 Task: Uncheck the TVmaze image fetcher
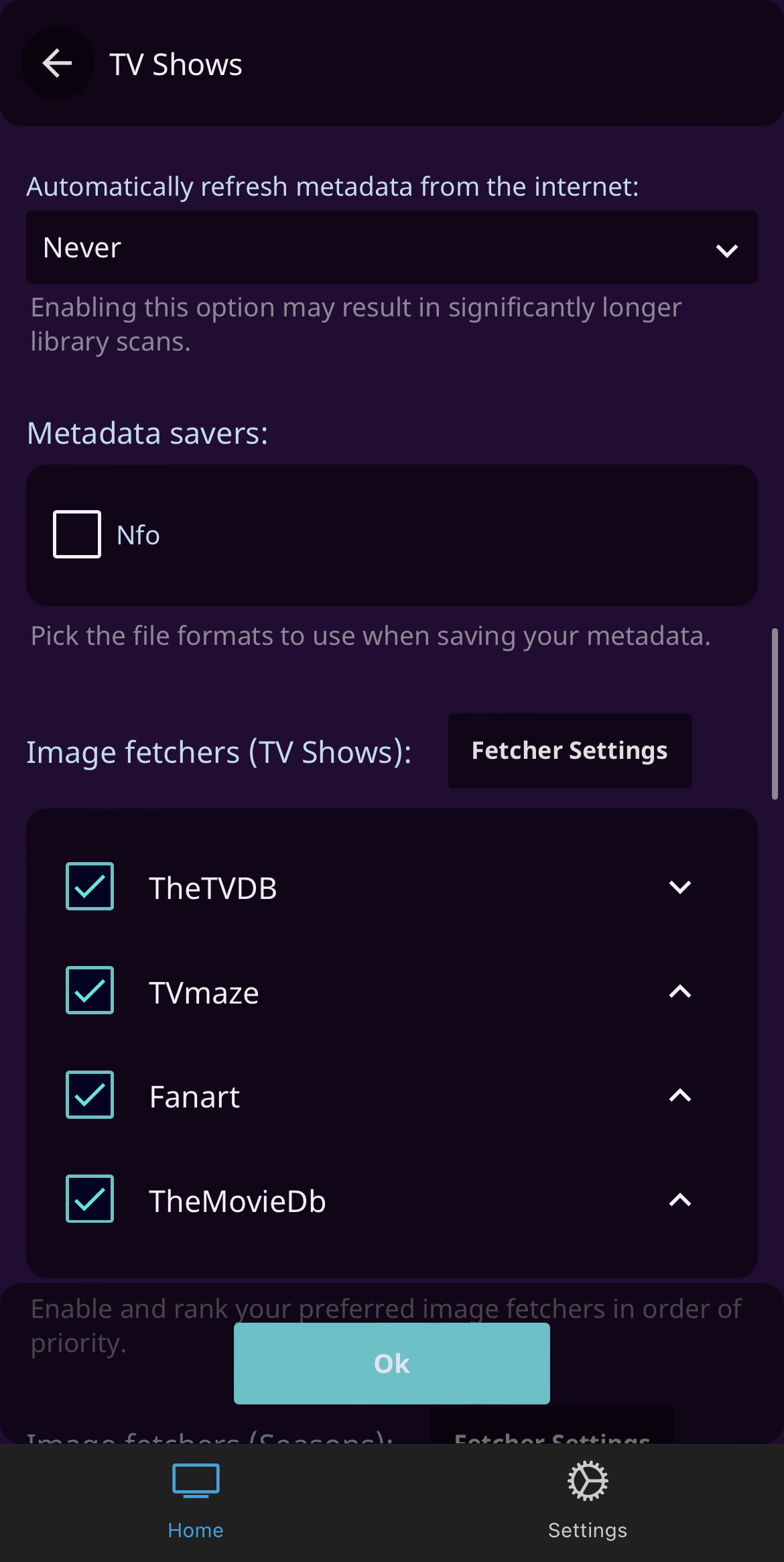(90, 991)
